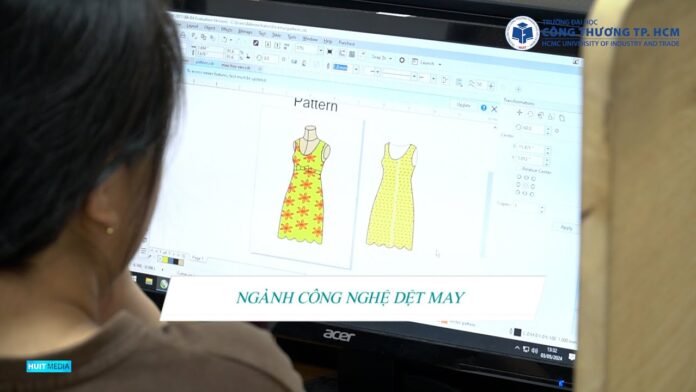Select the middle-right anchor point radio

pyautogui.click(x=533, y=186)
